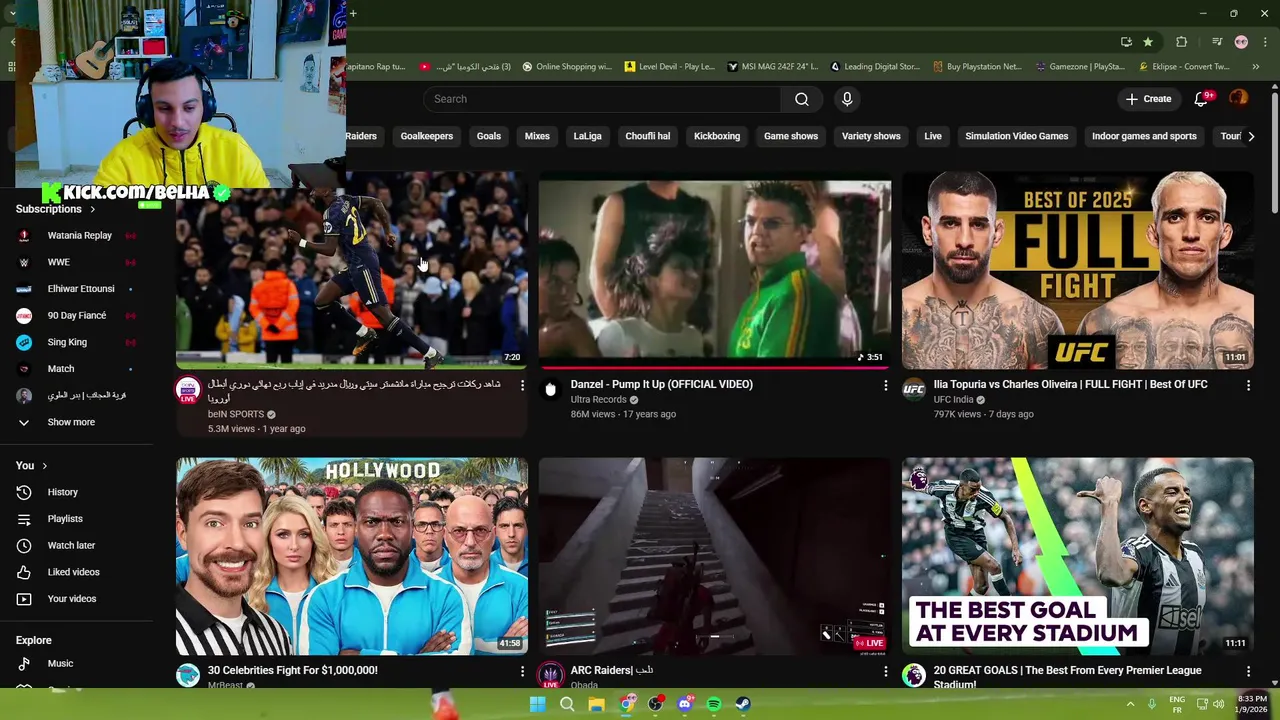The image size is (1280, 720).
Task: Expand the Subscriptions section chevron
Action: pyautogui.click(x=93, y=210)
